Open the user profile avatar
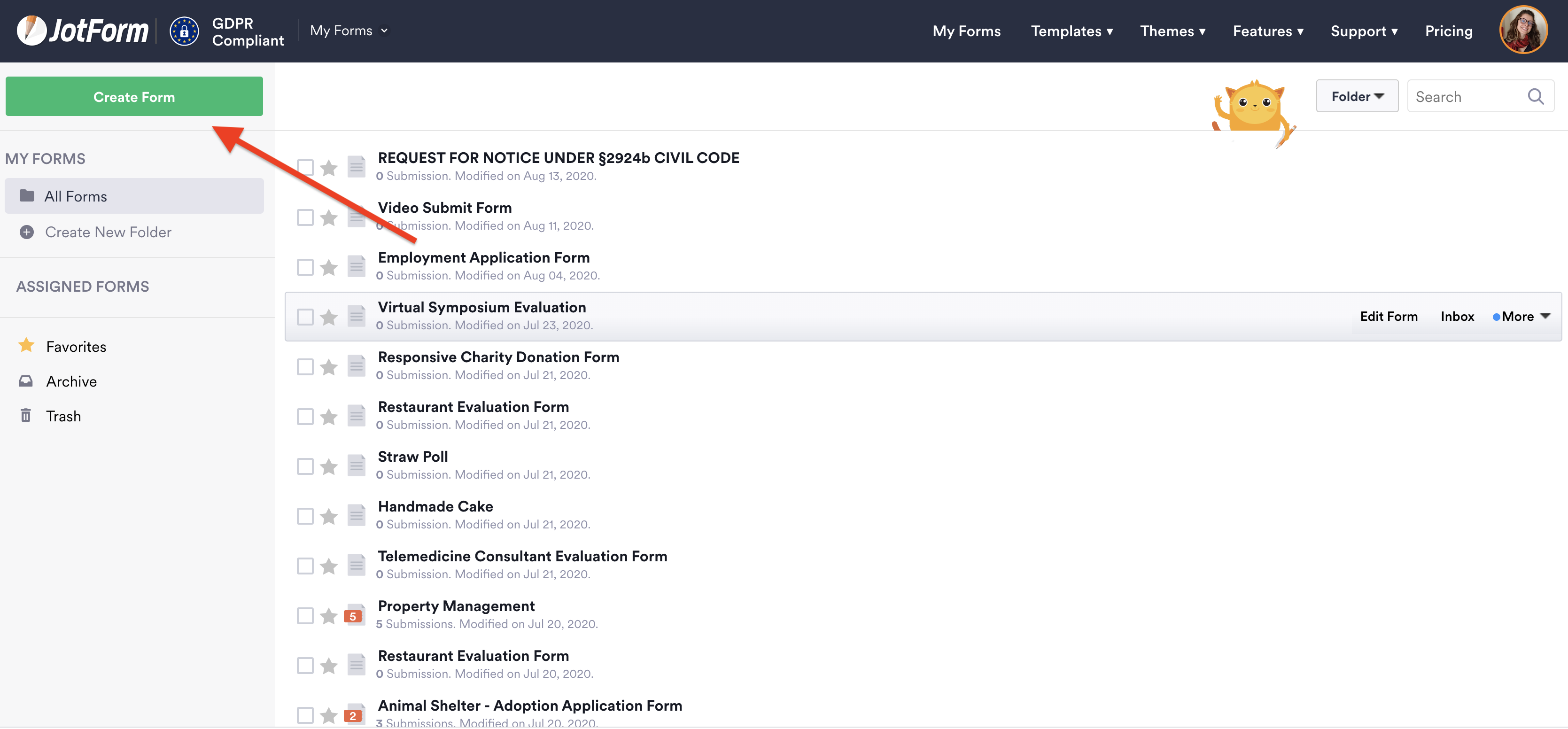This screenshot has width=1568, height=729. [x=1522, y=31]
